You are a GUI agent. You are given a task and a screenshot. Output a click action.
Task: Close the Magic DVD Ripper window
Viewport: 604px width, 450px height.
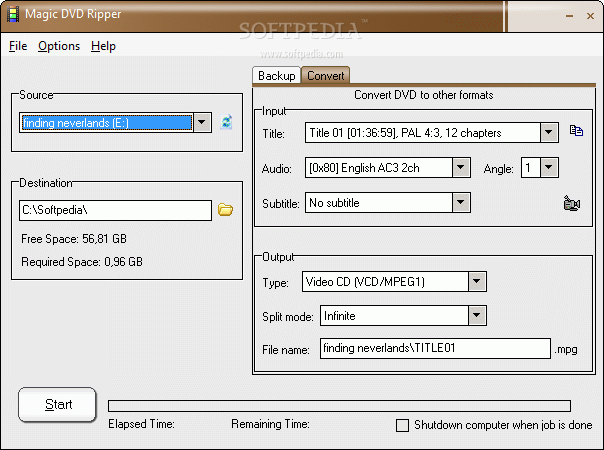(x=590, y=16)
